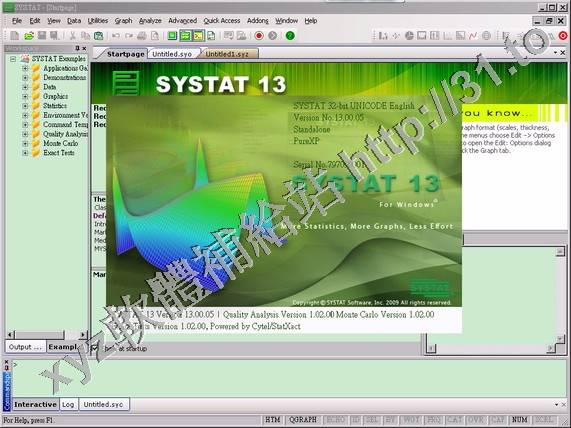Click the workspace right scroll arrow
The image size is (571, 428).
coord(83,334)
